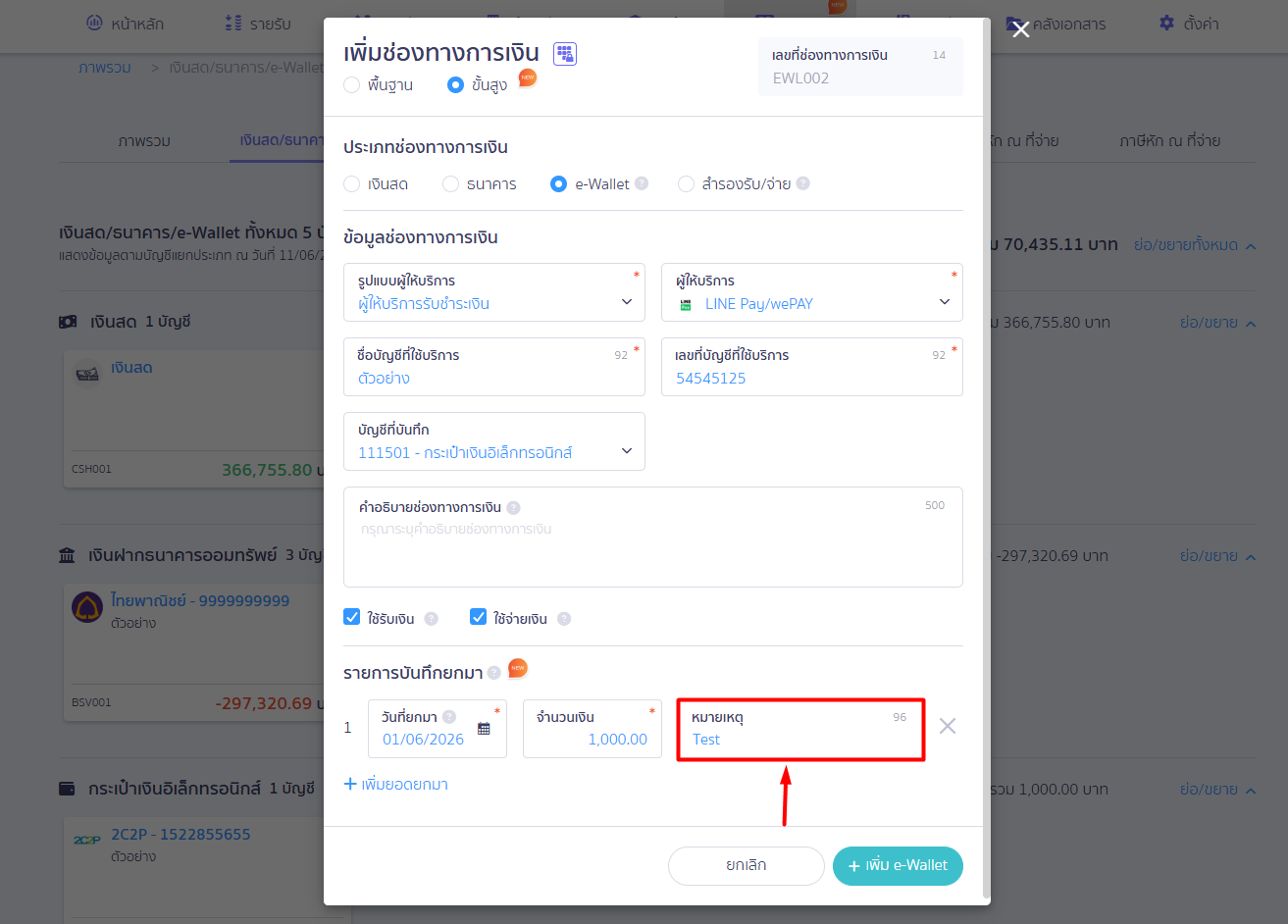This screenshot has width=1288, height=924.
Task: Collapse กระเป๋าเงินอิเล็กทรอนิกส์ section via ย่อ/ขยาย
Action: [x=1218, y=790]
